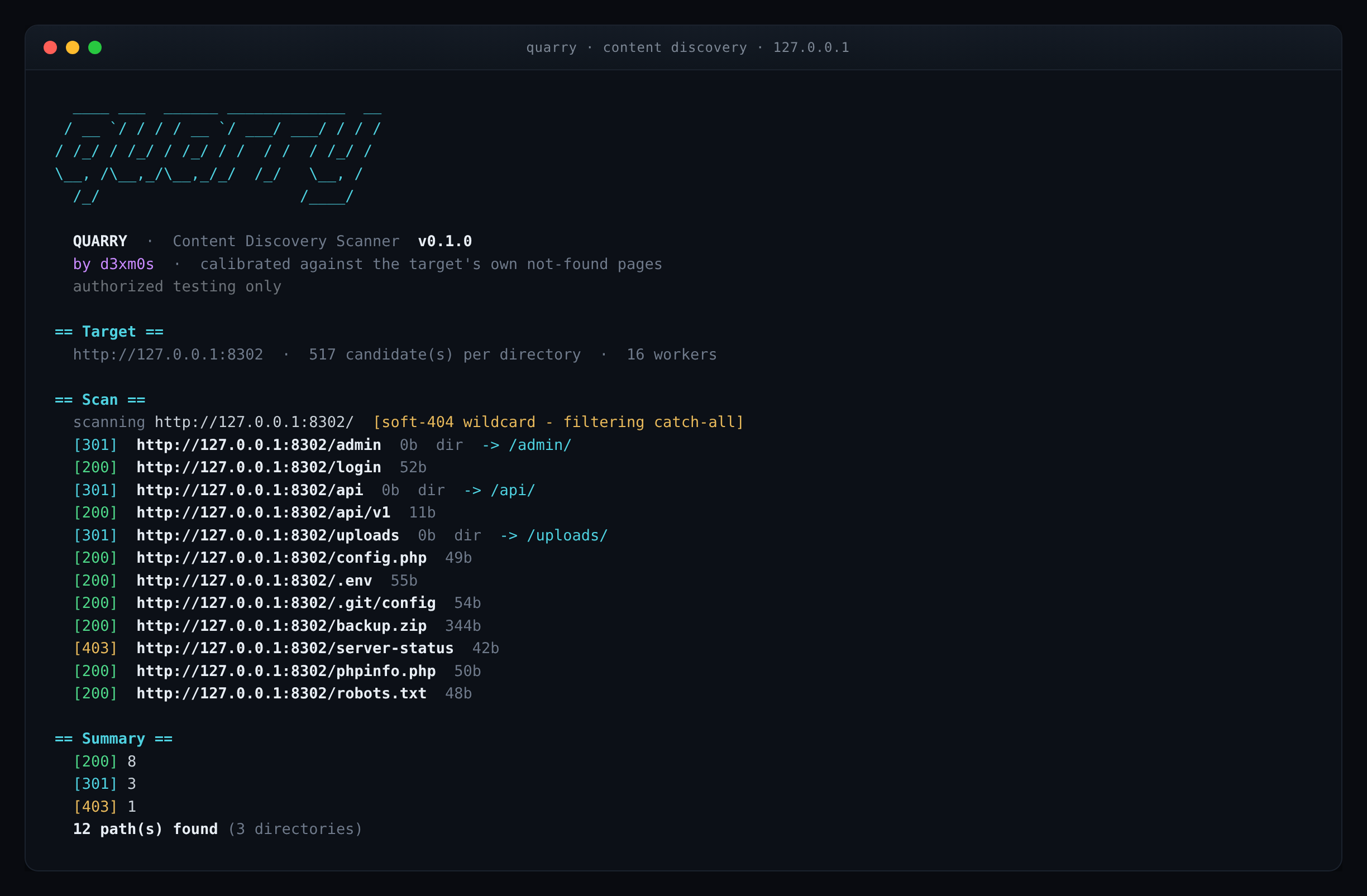The height and width of the screenshot is (896, 1367).
Task: Click the '== Target ==' section header
Action: (x=109, y=332)
